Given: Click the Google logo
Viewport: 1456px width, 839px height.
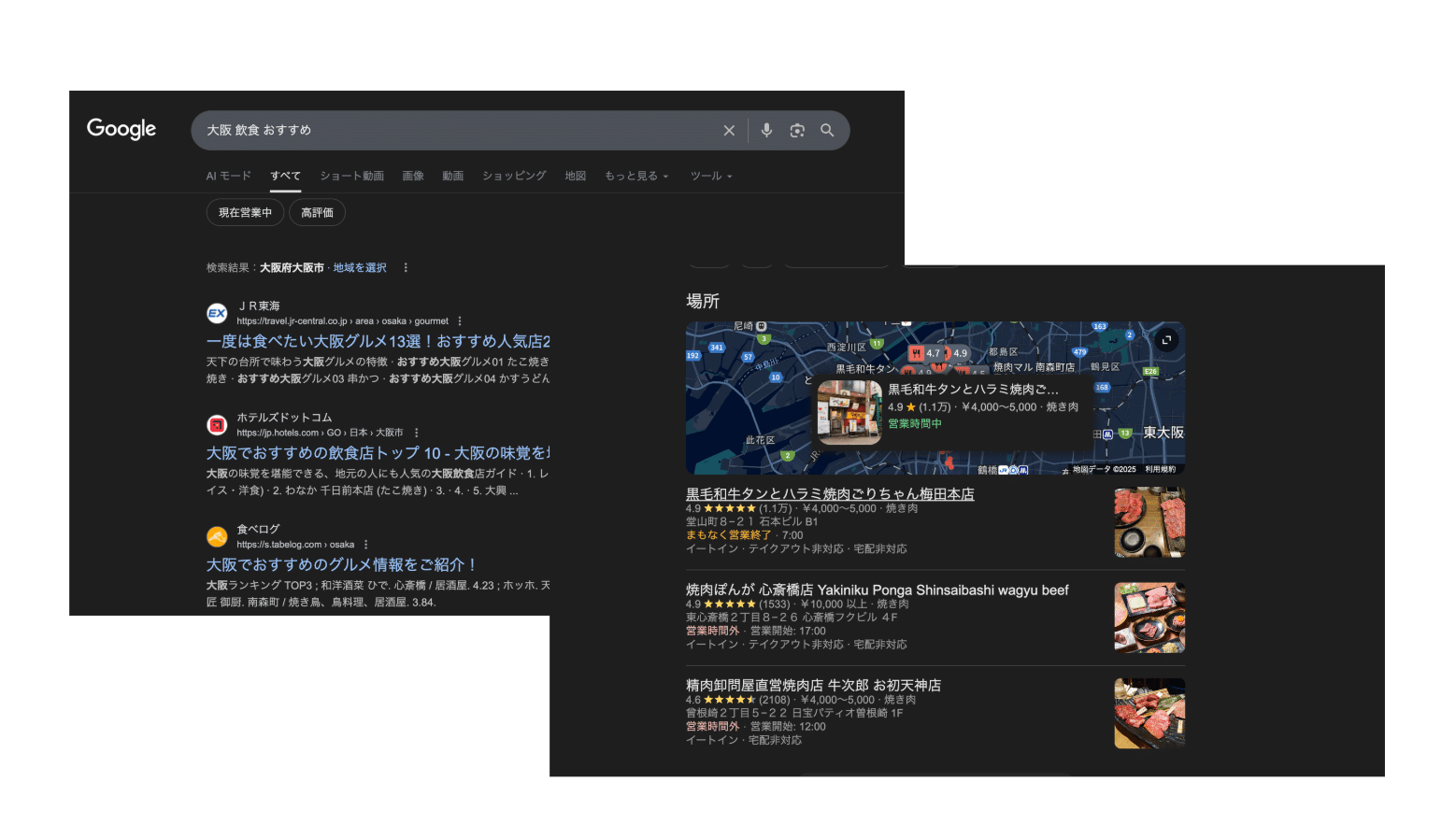Looking at the screenshot, I should click(x=121, y=129).
